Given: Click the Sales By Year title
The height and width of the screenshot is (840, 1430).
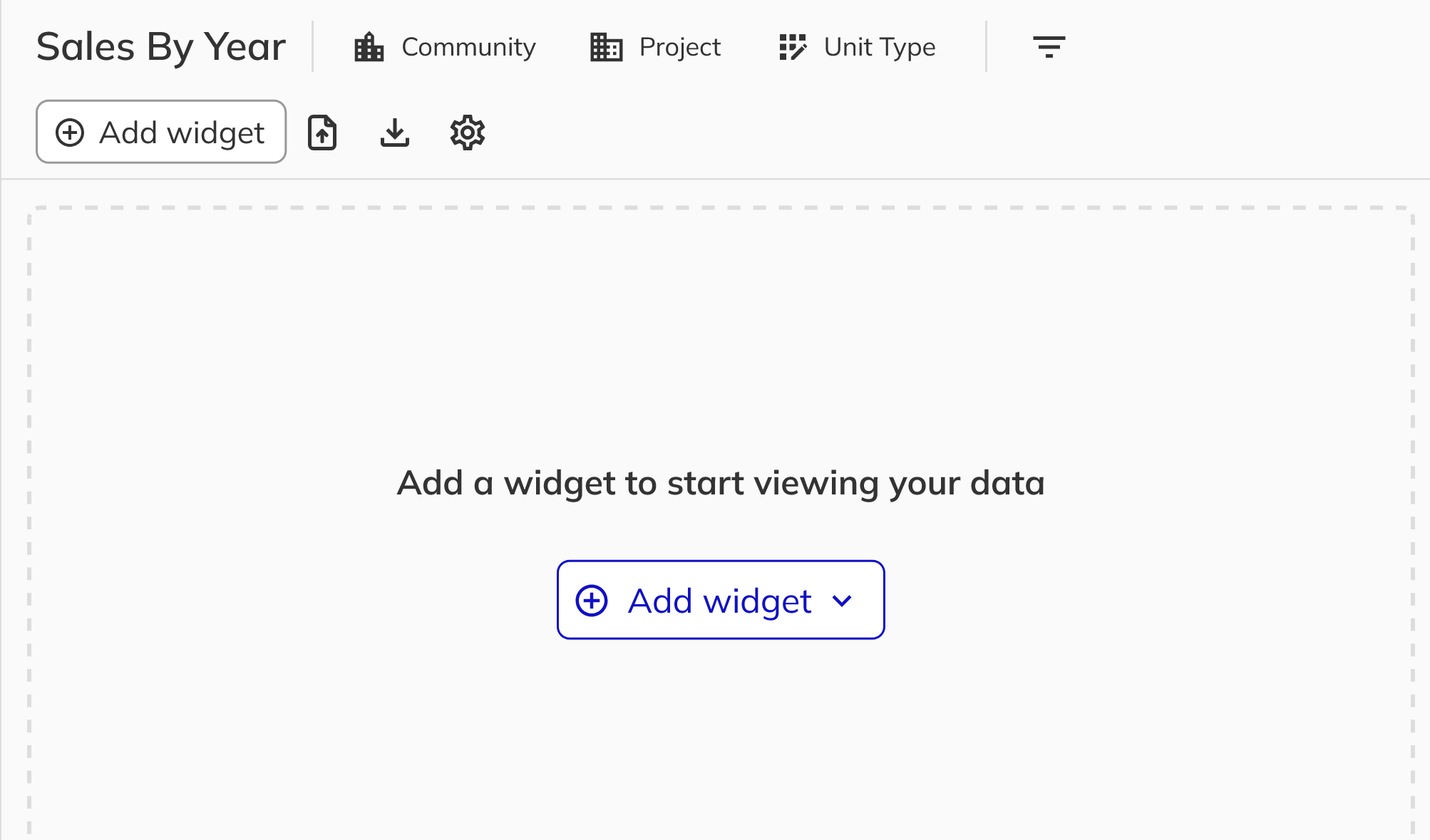Looking at the screenshot, I should pyautogui.click(x=161, y=47).
